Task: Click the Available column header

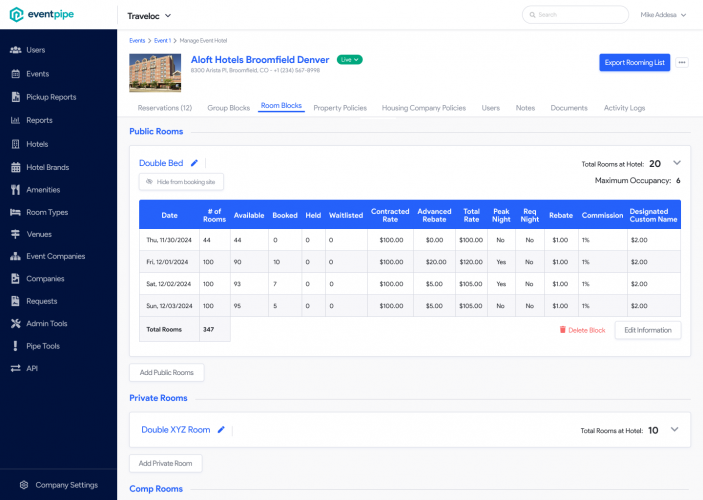Action: (249, 215)
